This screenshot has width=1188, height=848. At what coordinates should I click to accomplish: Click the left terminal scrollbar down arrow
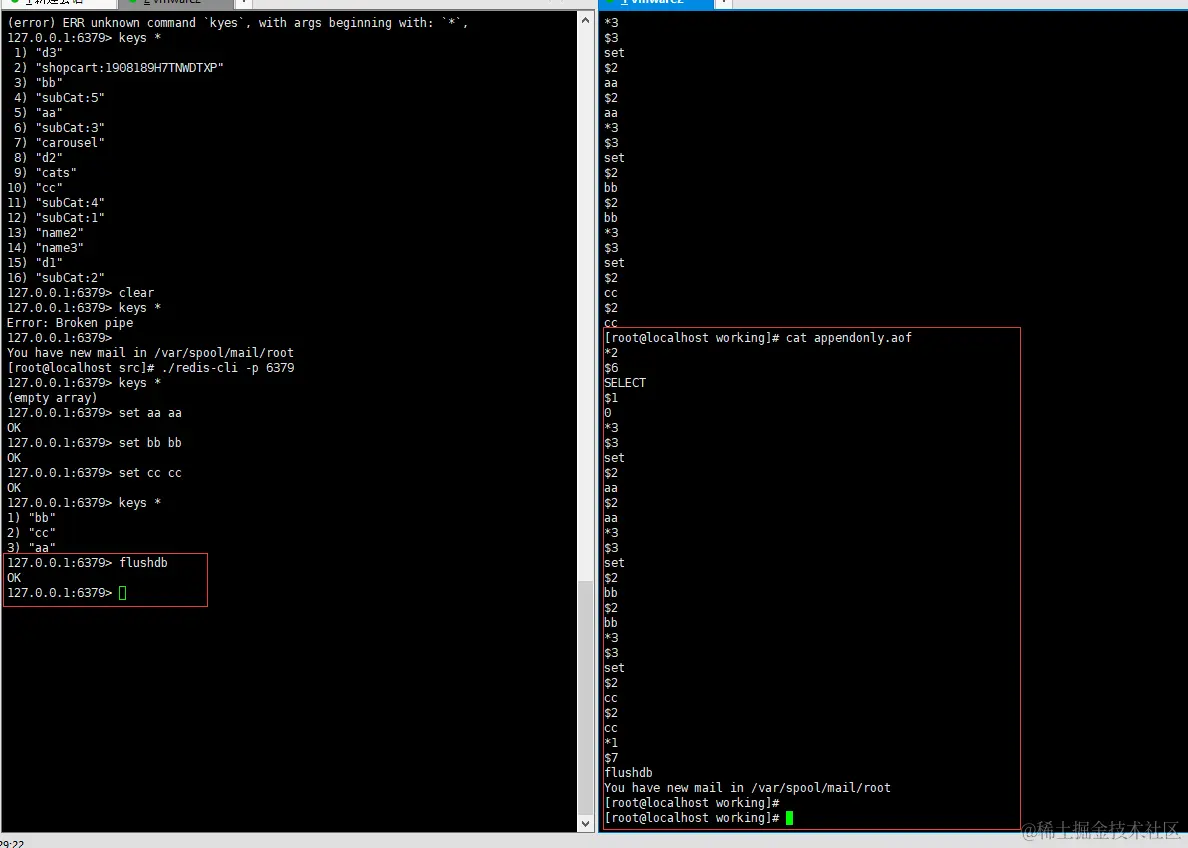coord(586,823)
